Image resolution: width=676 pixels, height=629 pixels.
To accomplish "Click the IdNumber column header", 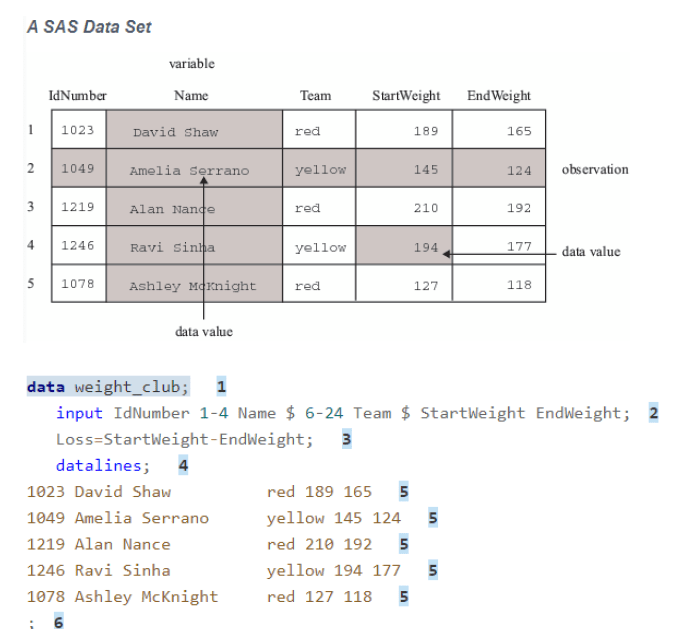I will 78,96.
